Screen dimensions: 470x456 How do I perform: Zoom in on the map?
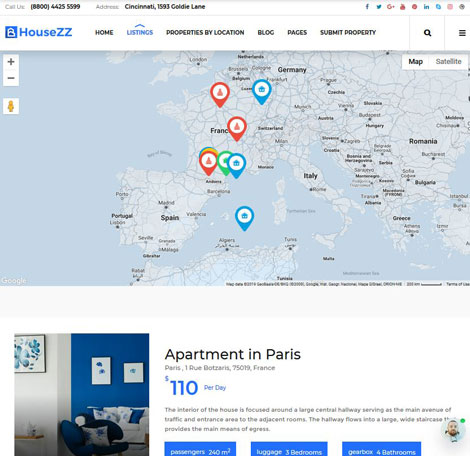(11, 62)
